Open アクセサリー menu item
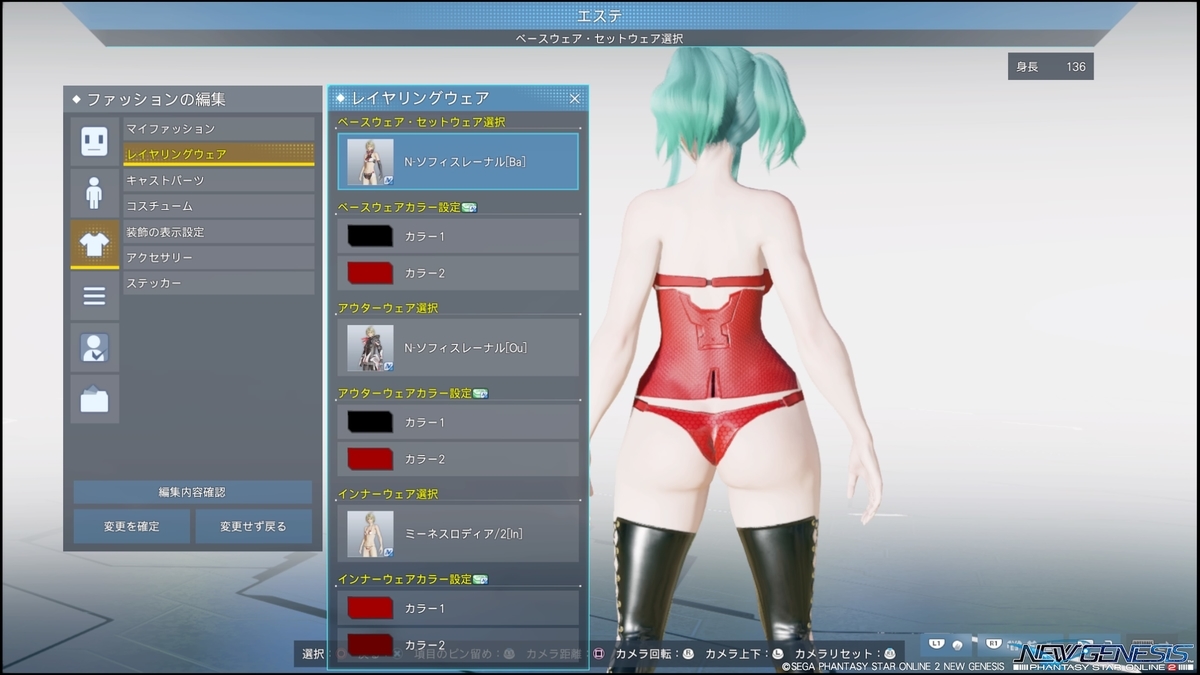1200x675 pixels. (219, 258)
